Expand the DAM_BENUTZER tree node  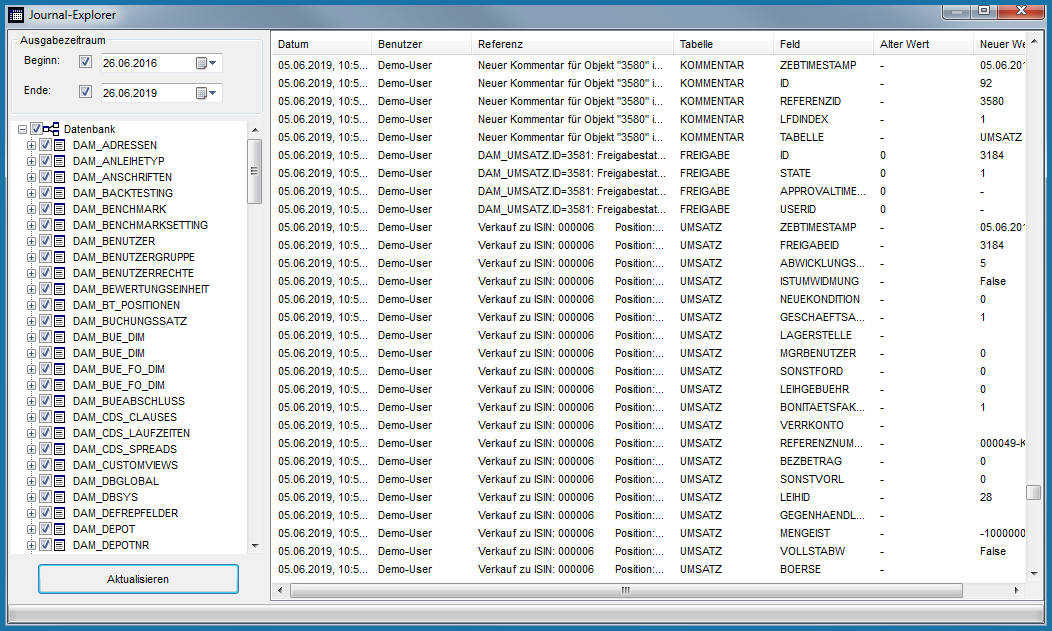coord(31,241)
